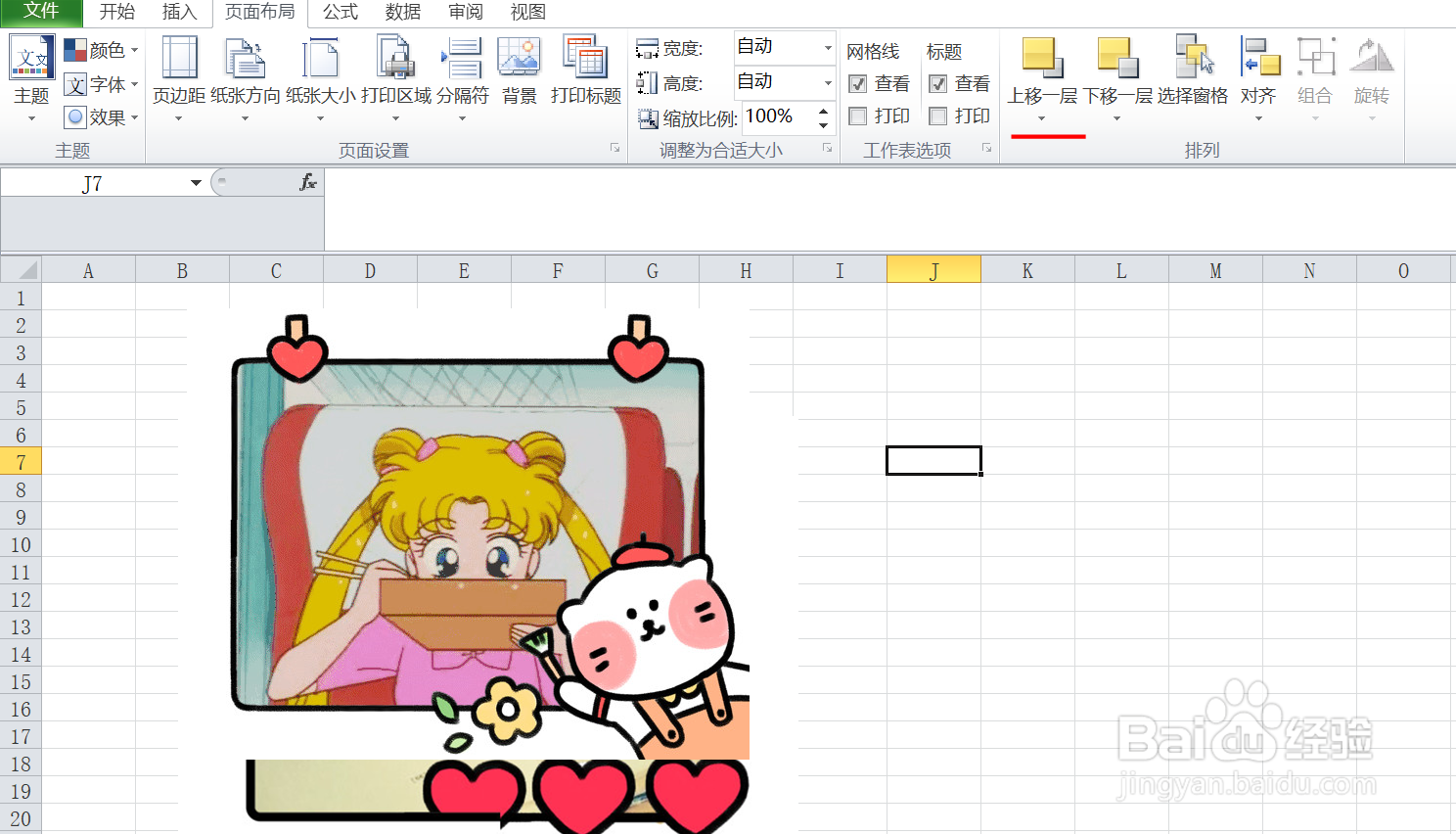Click the 分隔符 breaks icon

(x=462, y=58)
